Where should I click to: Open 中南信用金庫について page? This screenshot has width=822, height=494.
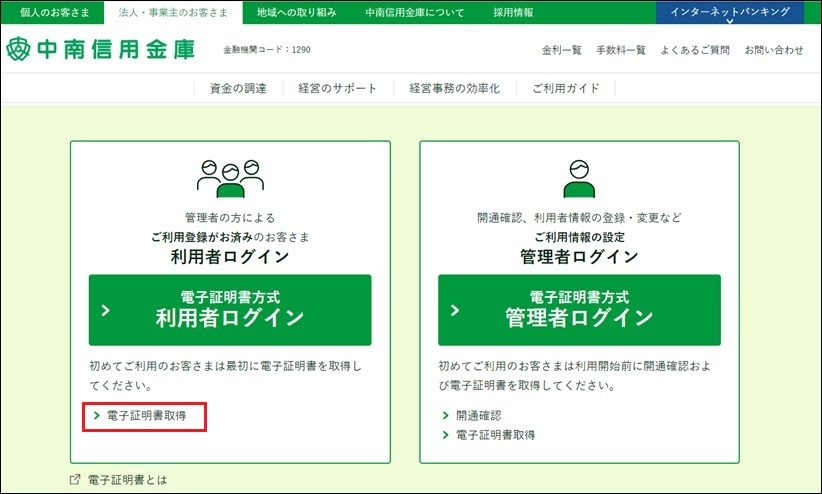tap(415, 12)
